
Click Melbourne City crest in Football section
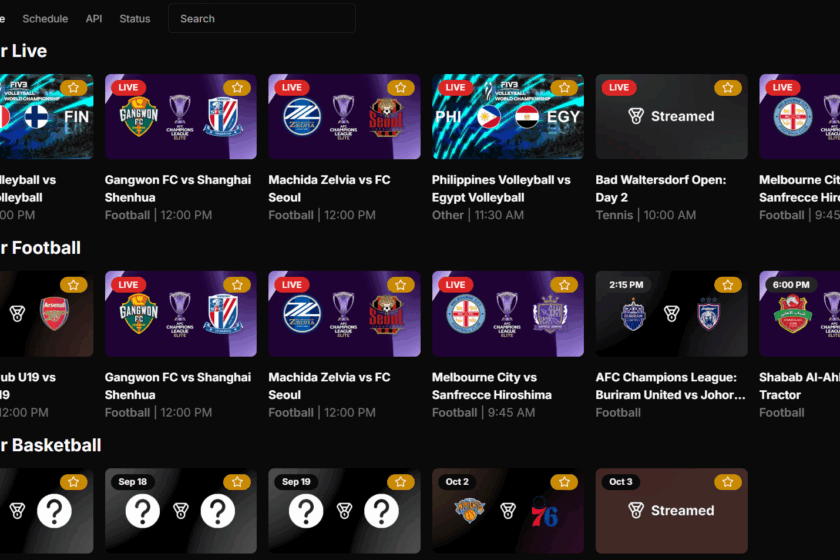466,313
